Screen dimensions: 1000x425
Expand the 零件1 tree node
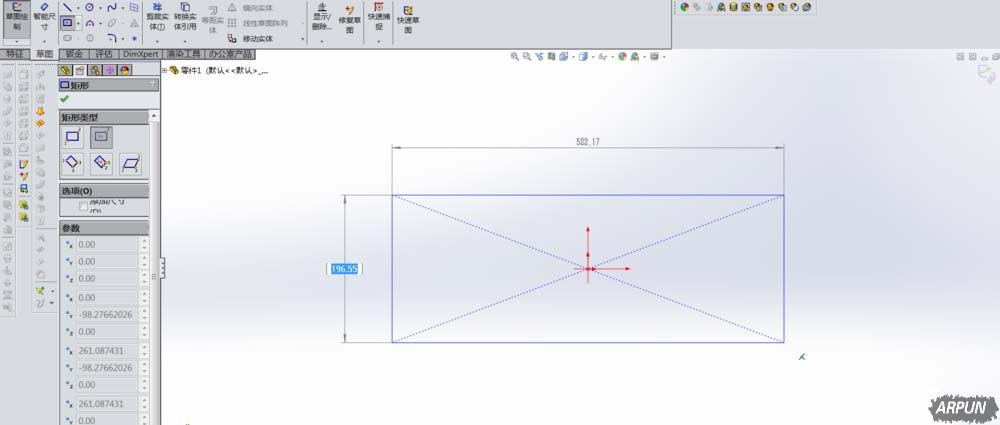(165, 71)
